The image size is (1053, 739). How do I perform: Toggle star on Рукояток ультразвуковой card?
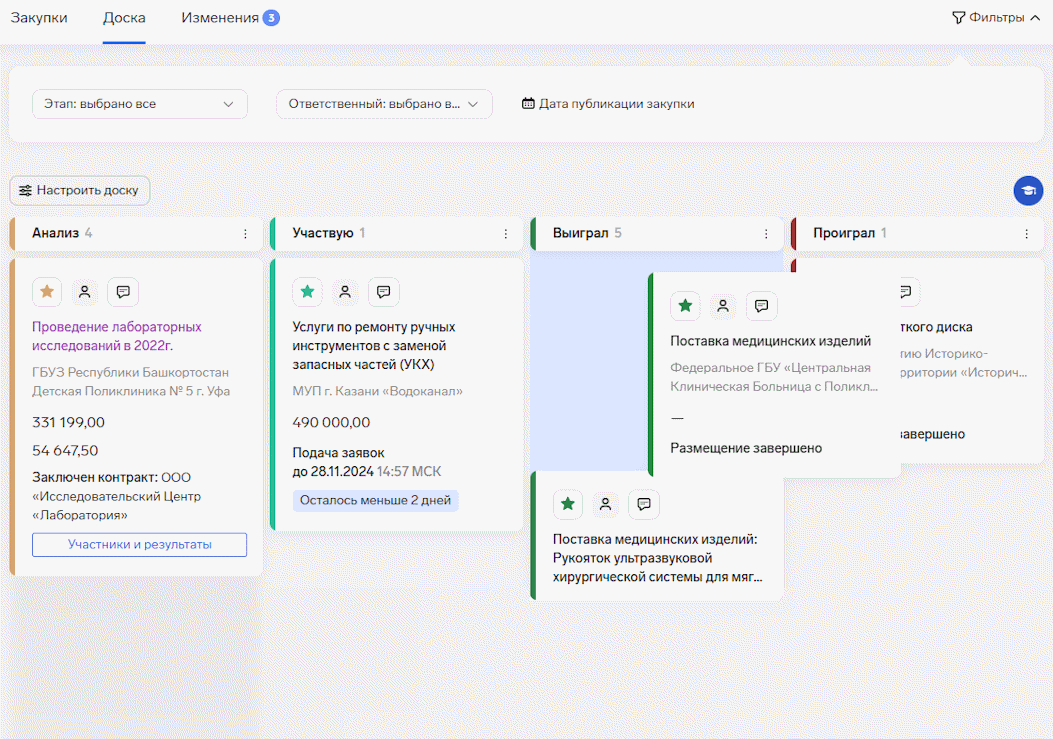[x=568, y=505]
